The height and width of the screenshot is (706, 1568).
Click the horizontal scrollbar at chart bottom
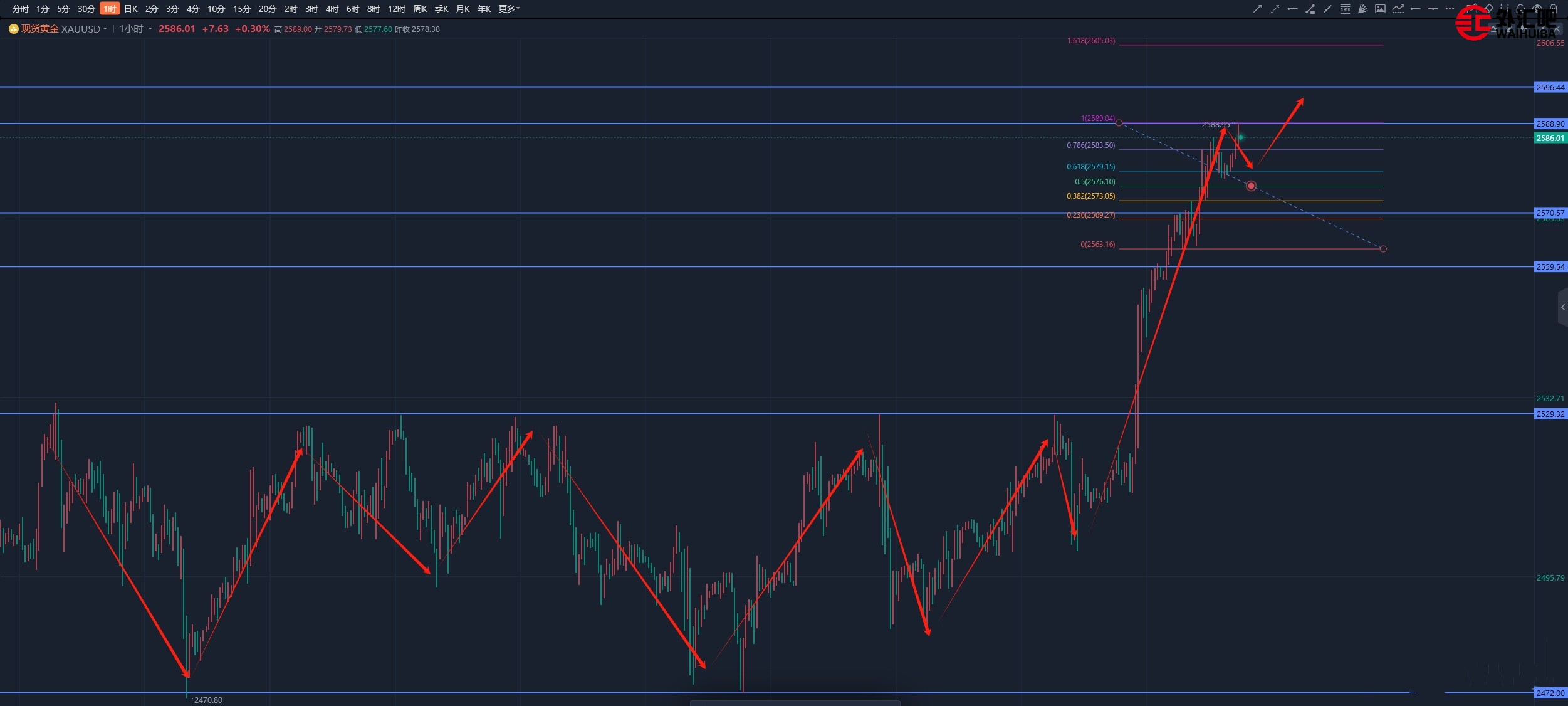(x=795, y=703)
